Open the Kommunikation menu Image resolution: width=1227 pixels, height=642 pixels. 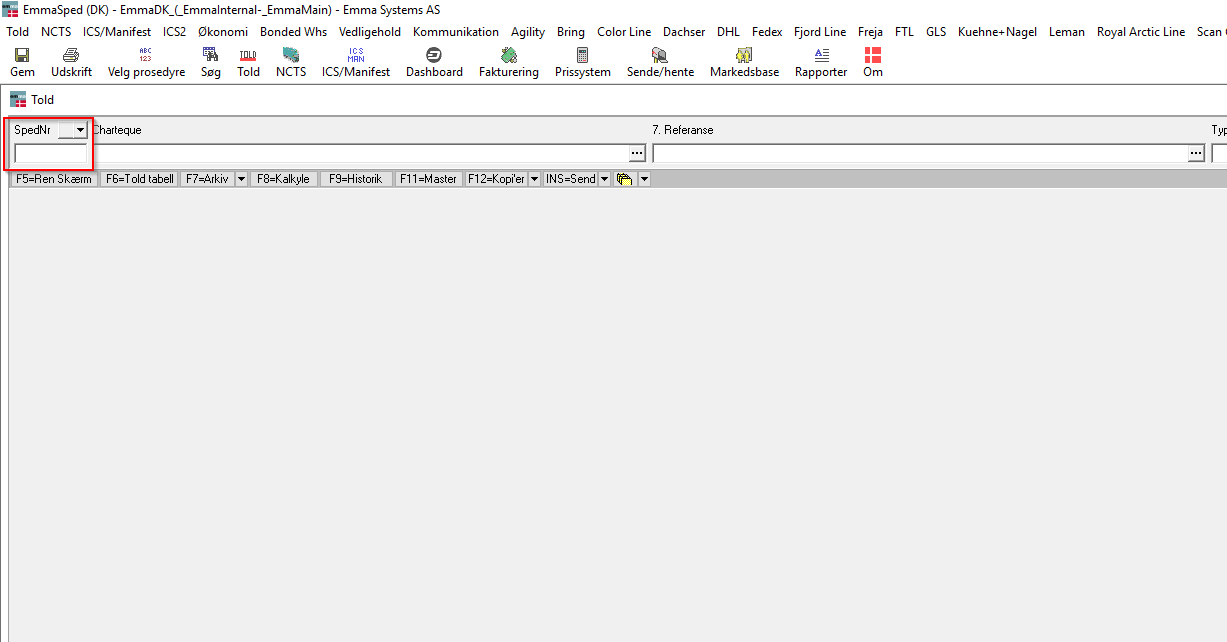click(455, 32)
